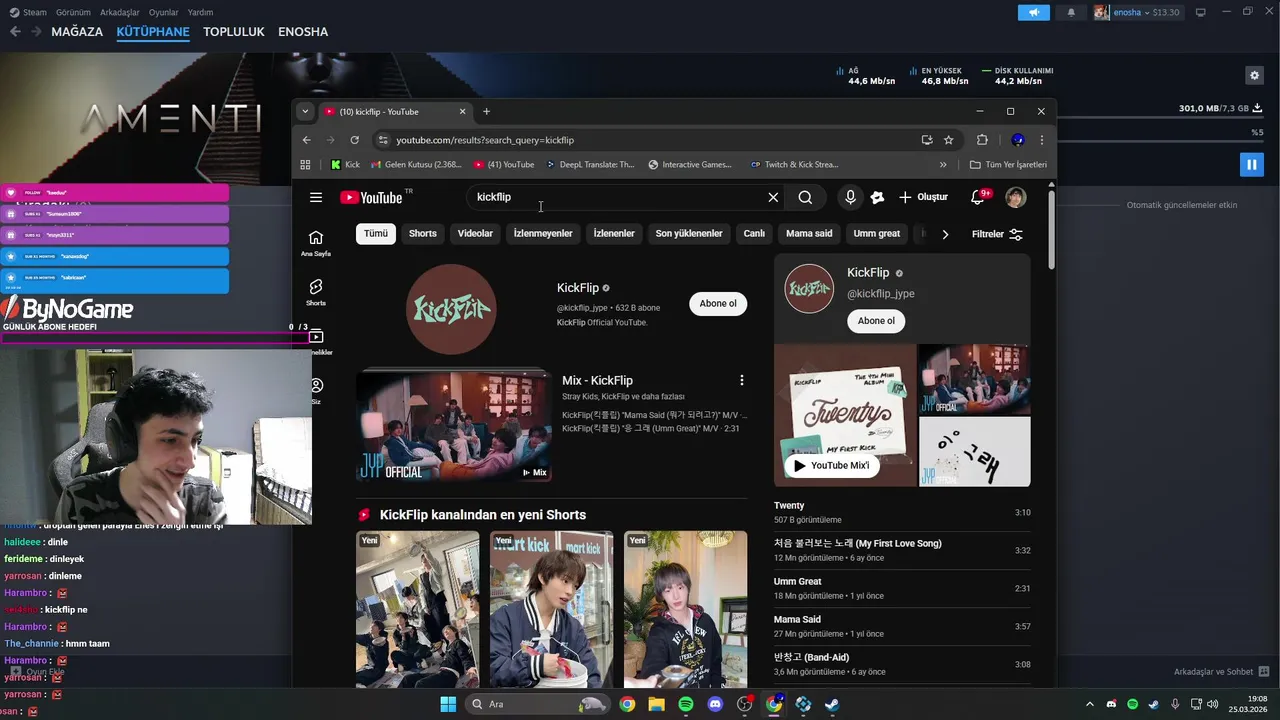The image size is (1280, 720).
Task: Go back in Steam navigation
Action: tap(15, 31)
